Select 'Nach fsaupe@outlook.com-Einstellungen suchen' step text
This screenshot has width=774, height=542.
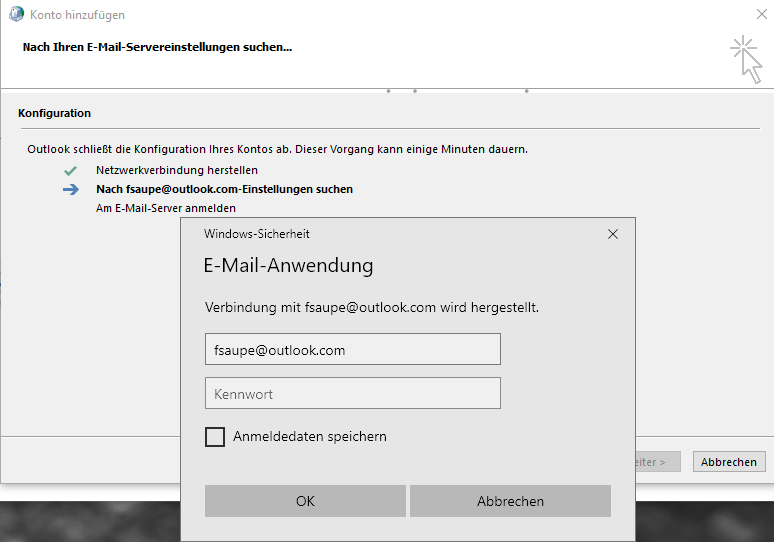[x=224, y=190]
